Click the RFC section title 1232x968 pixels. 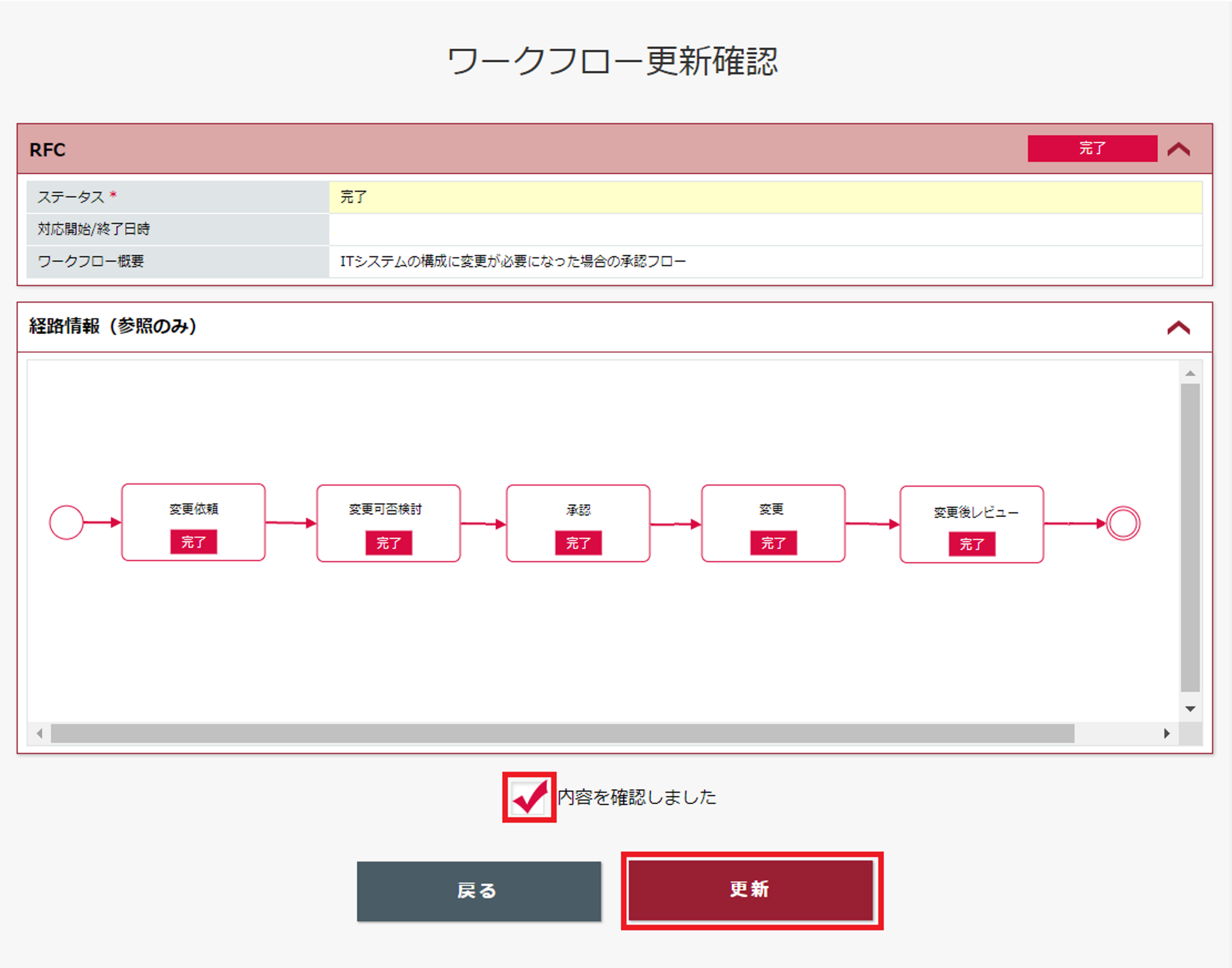pos(47,150)
